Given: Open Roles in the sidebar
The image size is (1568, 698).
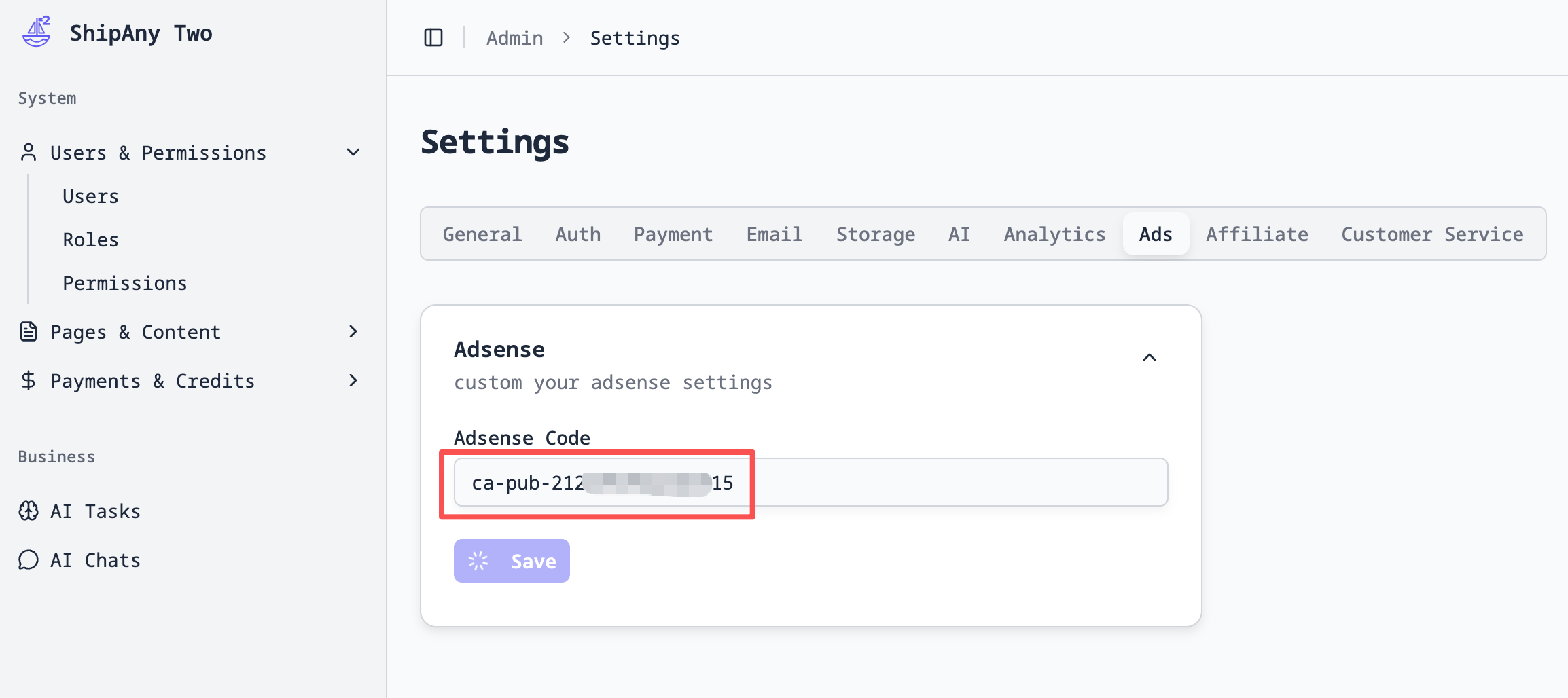Looking at the screenshot, I should (x=91, y=240).
